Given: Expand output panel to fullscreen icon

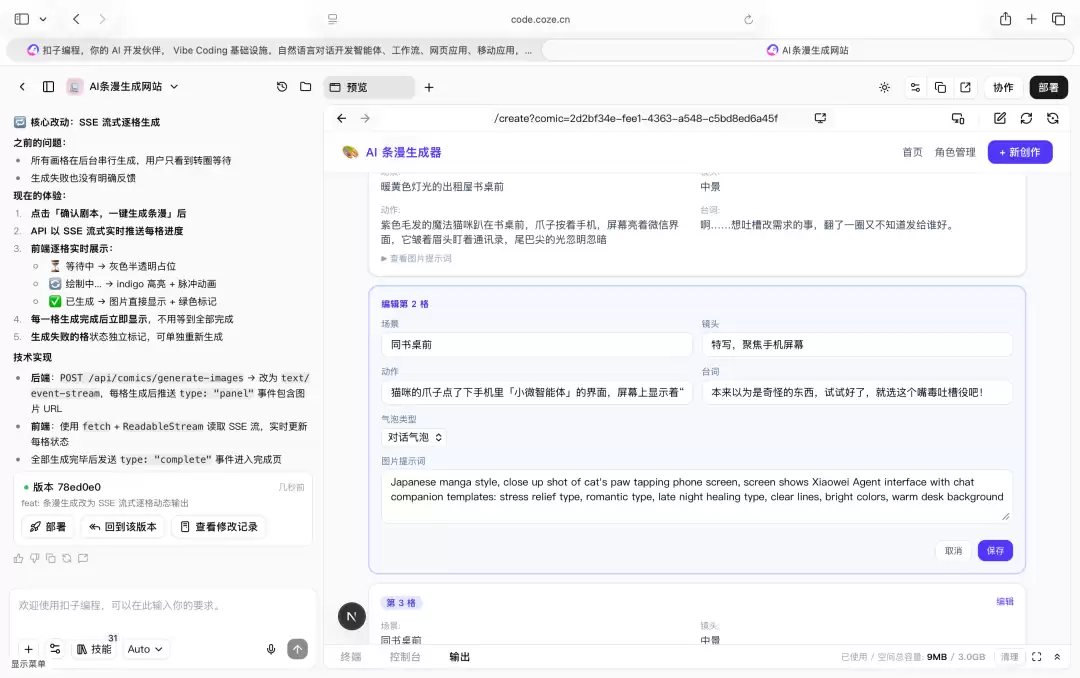Looking at the screenshot, I should coord(1037,657).
